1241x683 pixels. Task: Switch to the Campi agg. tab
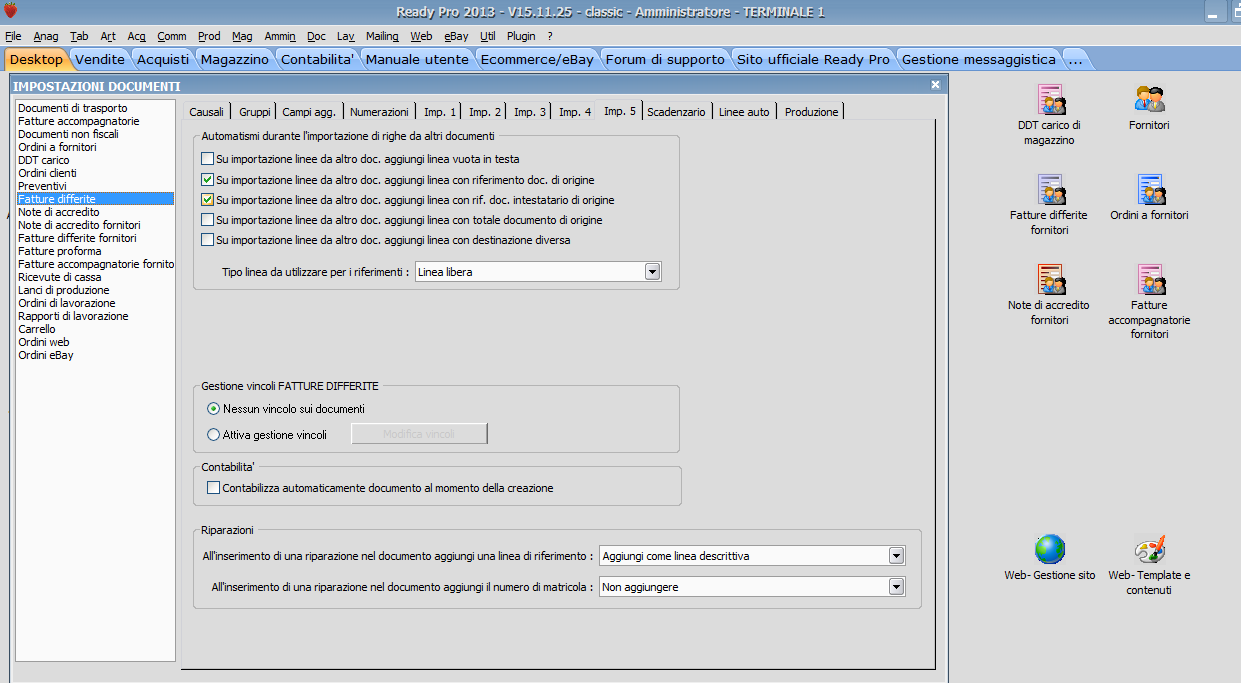pyautogui.click(x=309, y=112)
